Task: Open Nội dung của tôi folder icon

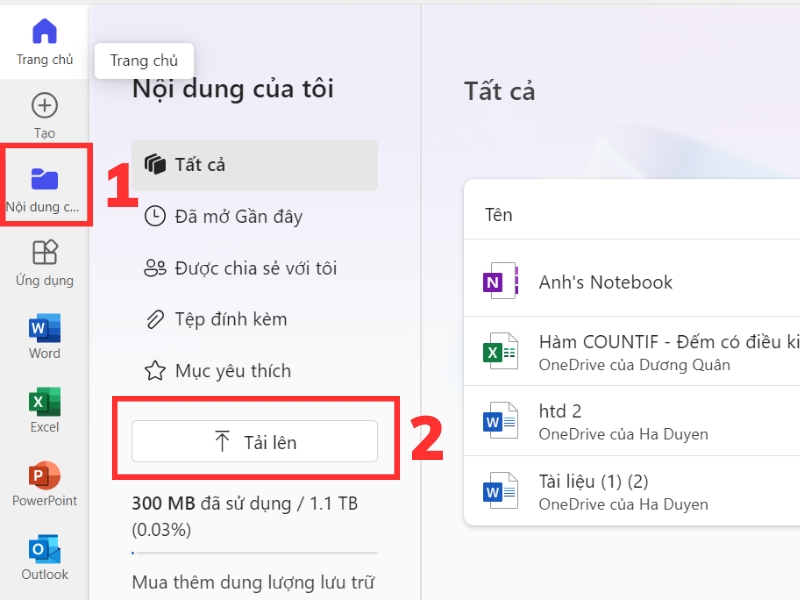Action: point(44,179)
